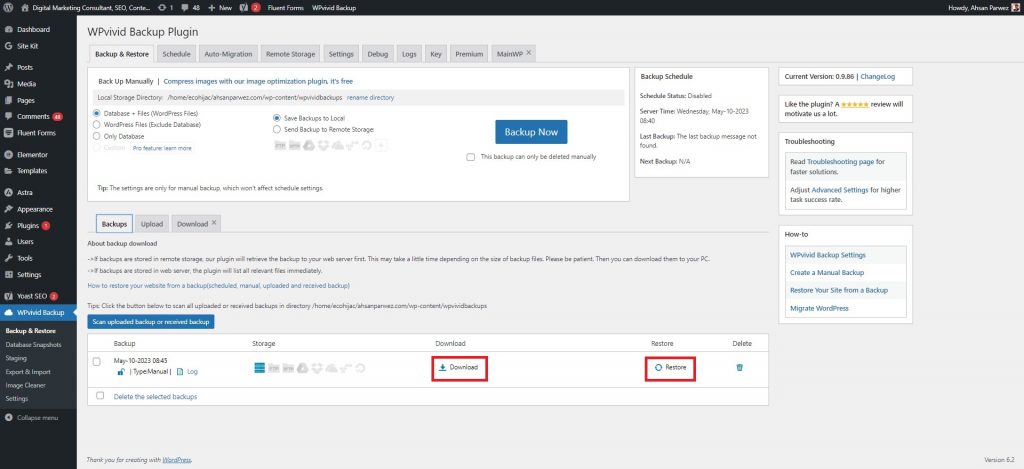This screenshot has width=1024, height=469.
Task: Open the Astra theme menu
Action: click(x=25, y=193)
